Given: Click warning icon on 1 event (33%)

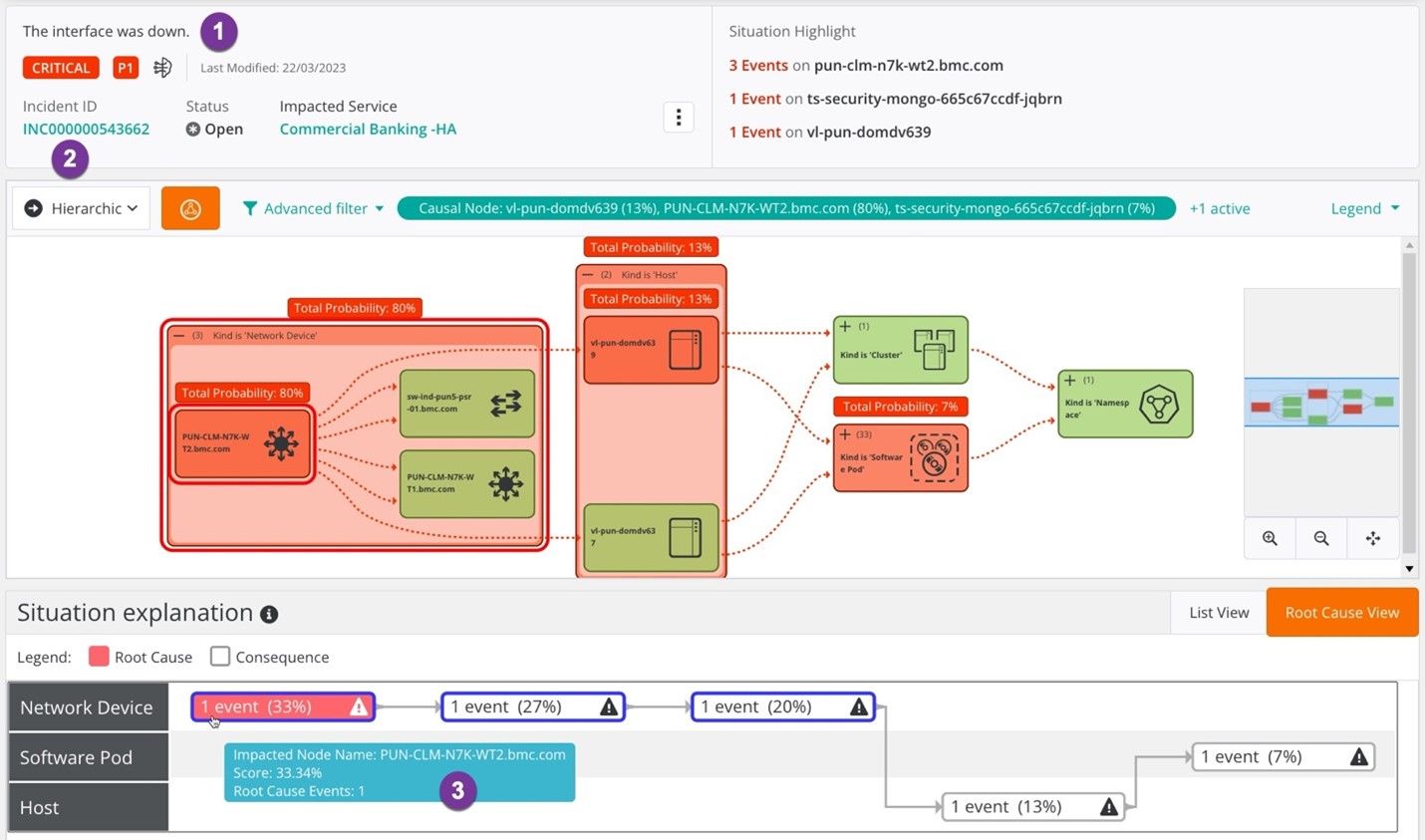Looking at the screenshot, I should click(x=359, y=707).
